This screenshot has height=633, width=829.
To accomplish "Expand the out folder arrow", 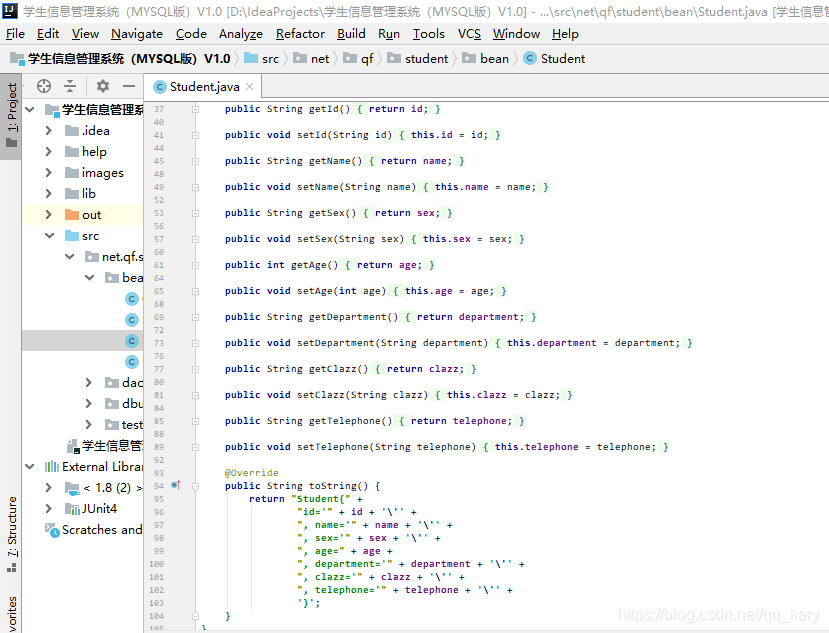I will coord(49,215).
